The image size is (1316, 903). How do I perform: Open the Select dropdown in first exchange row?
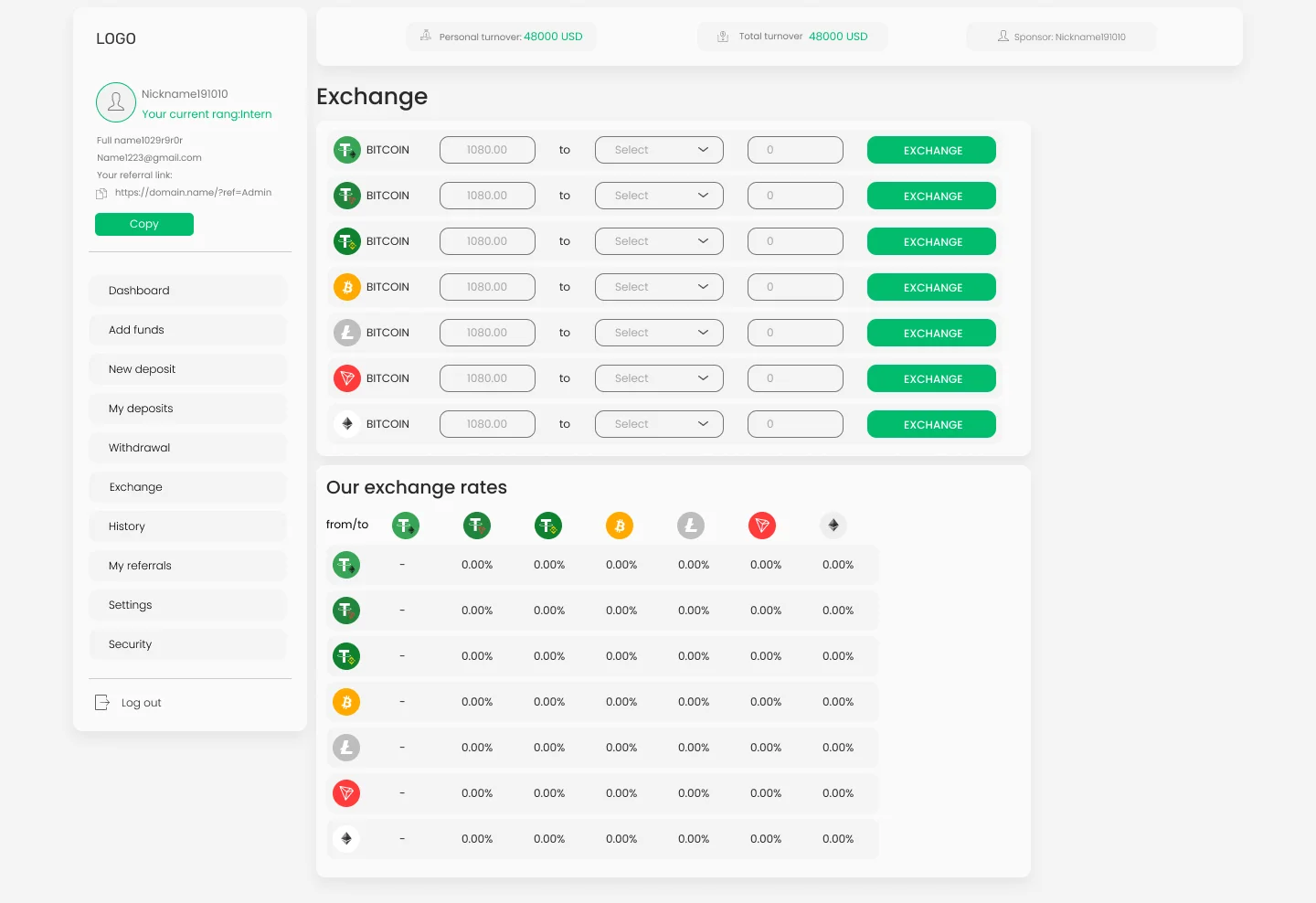tap(659, 150)
